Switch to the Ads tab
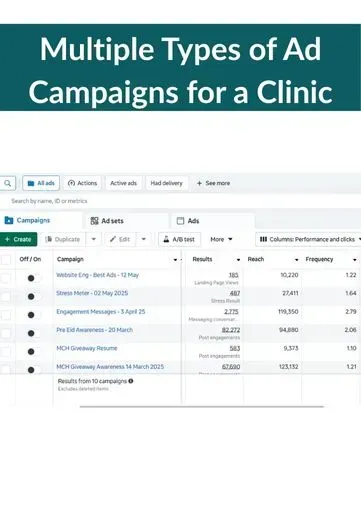The height and width of the screenshot is (523, 361). click(x=189, y=221)
